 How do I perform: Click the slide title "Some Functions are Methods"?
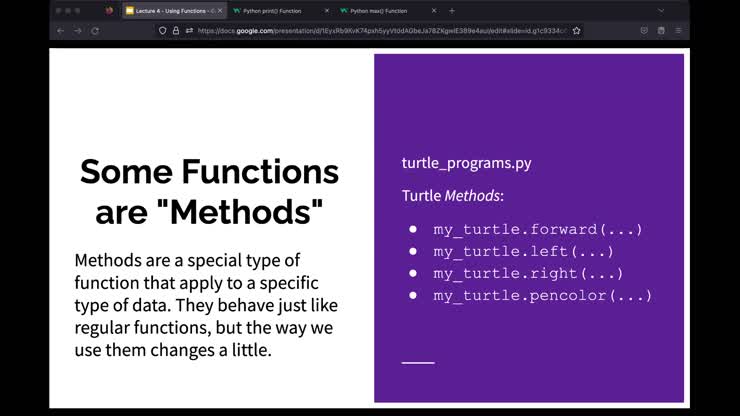pyautogui.click(x=209, y=191)
